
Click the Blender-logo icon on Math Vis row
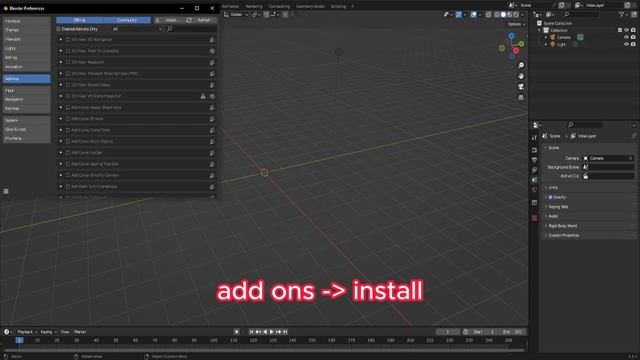[x=212, y=51]
